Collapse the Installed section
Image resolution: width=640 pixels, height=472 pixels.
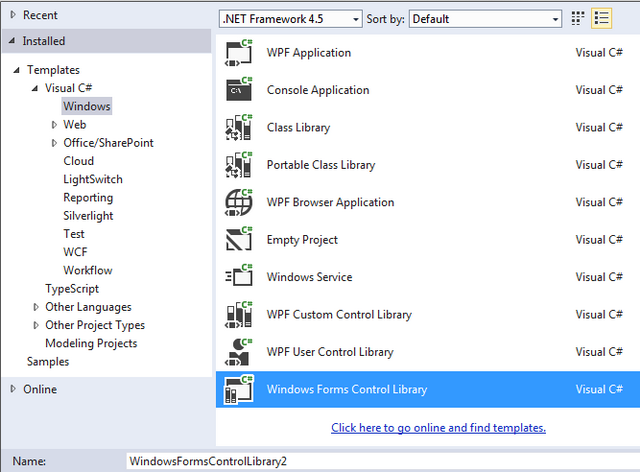tap(12, 41)
